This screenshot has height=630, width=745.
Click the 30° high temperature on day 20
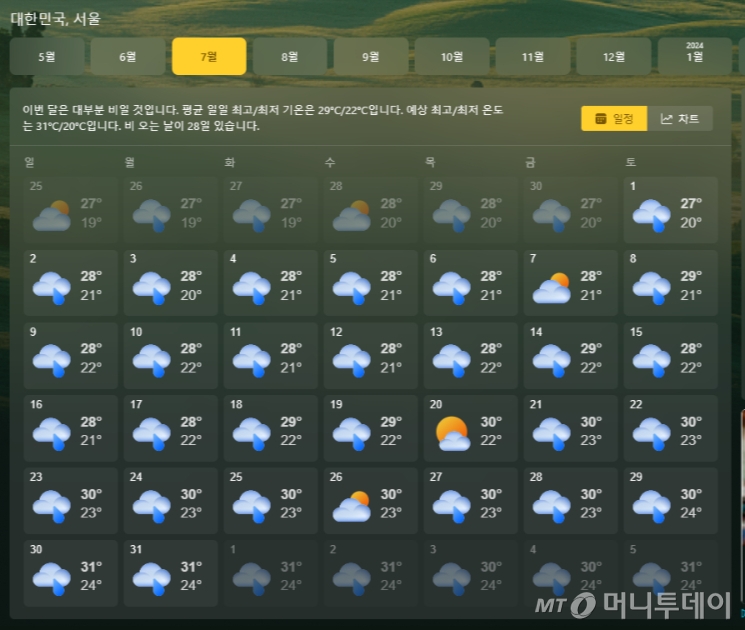pos(491,422)
